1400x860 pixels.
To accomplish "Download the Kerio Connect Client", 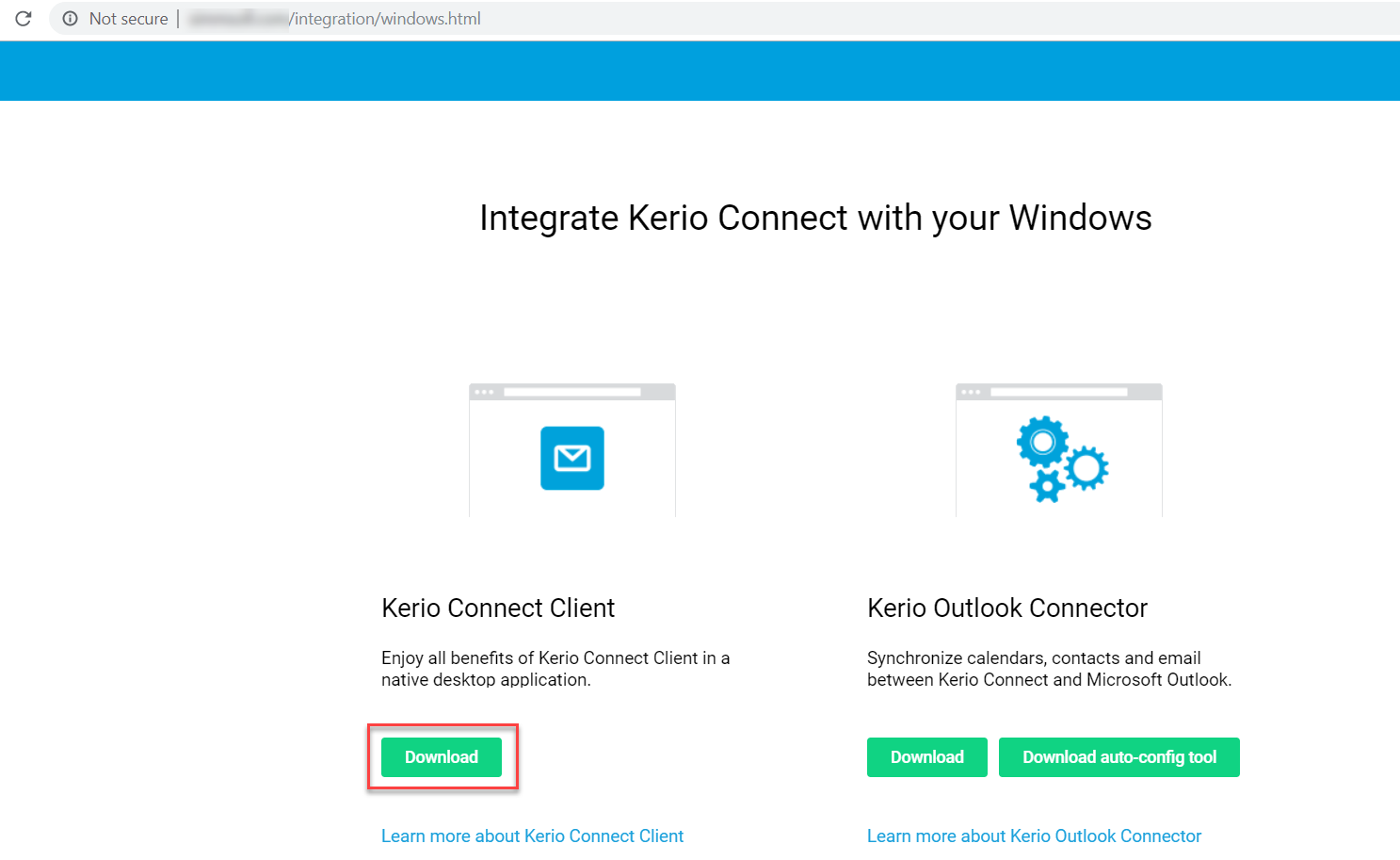I will (442, 757).
